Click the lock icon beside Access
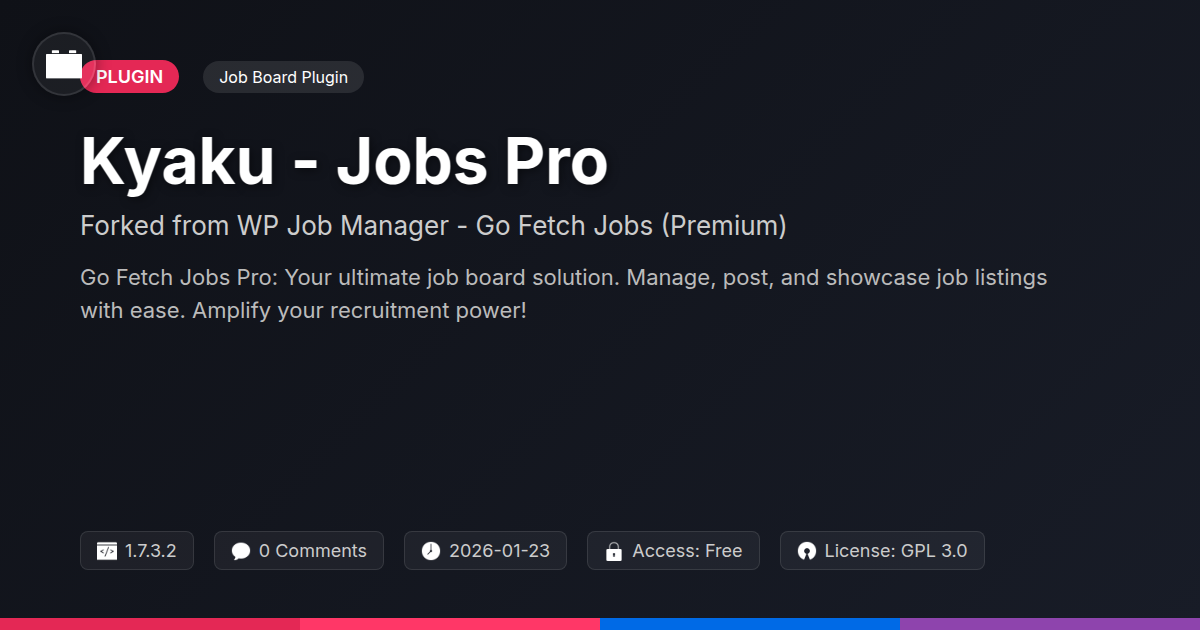 [x=613, y=551]
